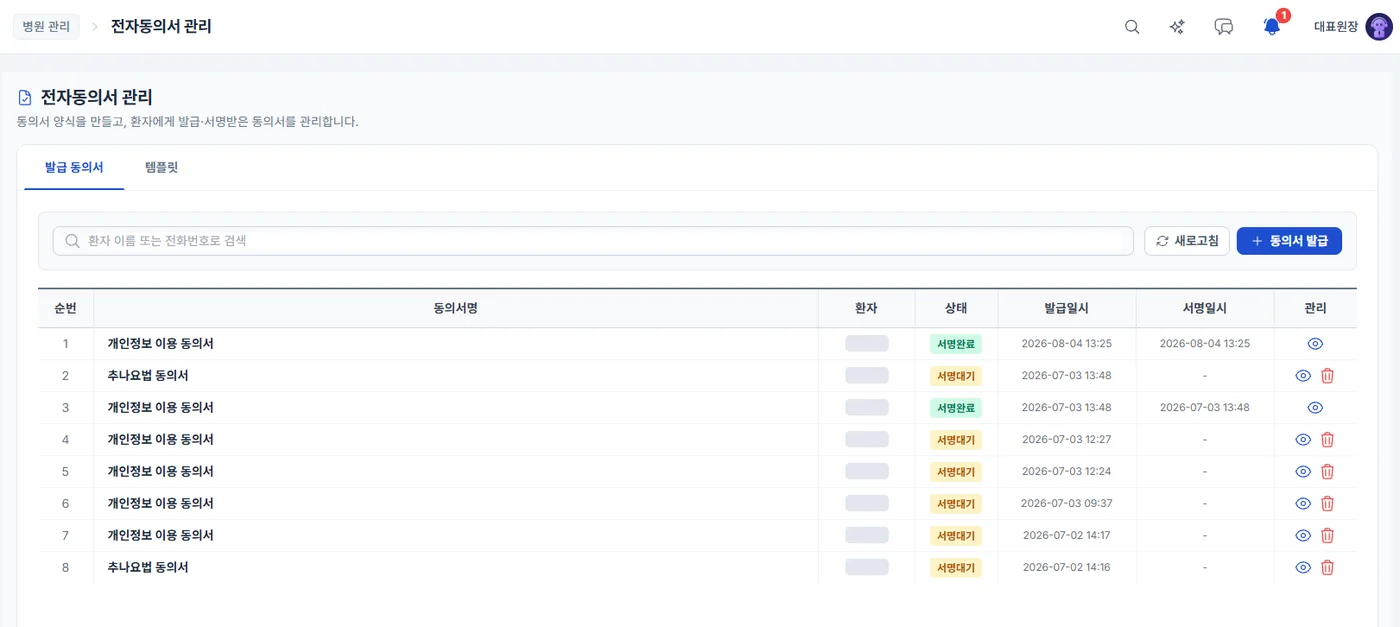
Task: View the consent form in row 8
Action: tap(1303, 568)
